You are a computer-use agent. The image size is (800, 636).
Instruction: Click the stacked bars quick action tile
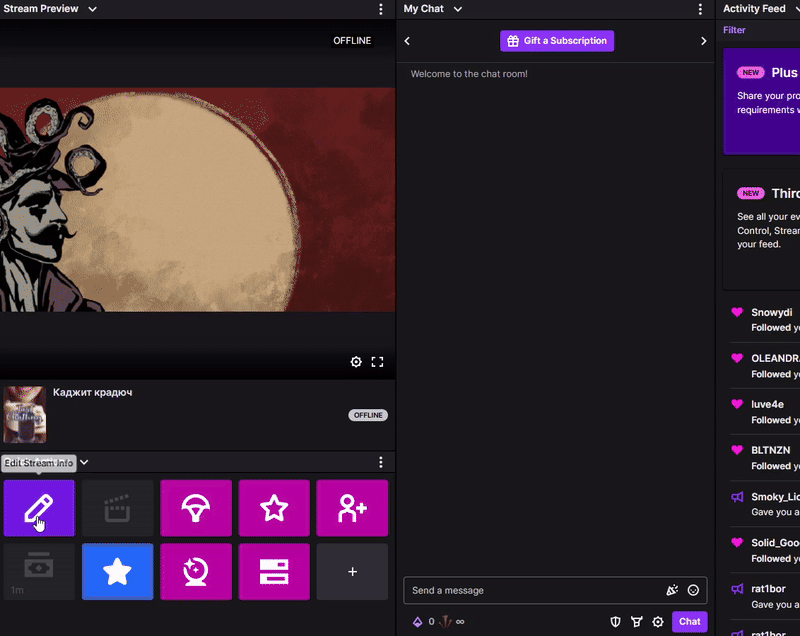click(274, 571)
